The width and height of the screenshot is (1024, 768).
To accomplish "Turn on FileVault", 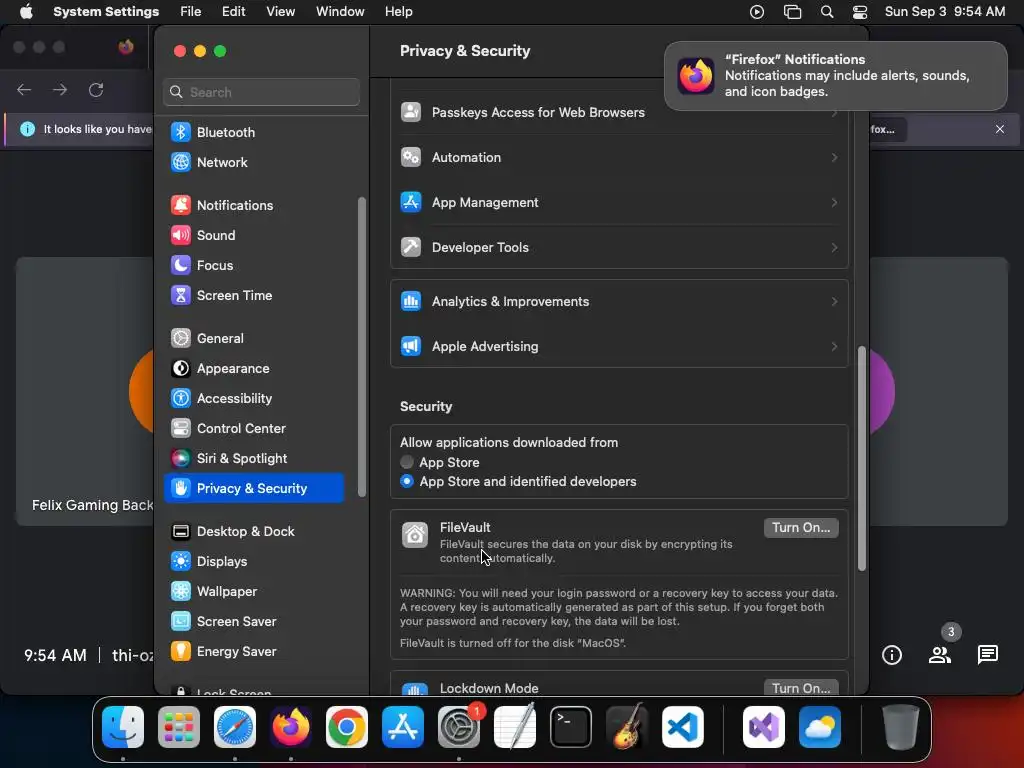I will click(x=801, y=528).
